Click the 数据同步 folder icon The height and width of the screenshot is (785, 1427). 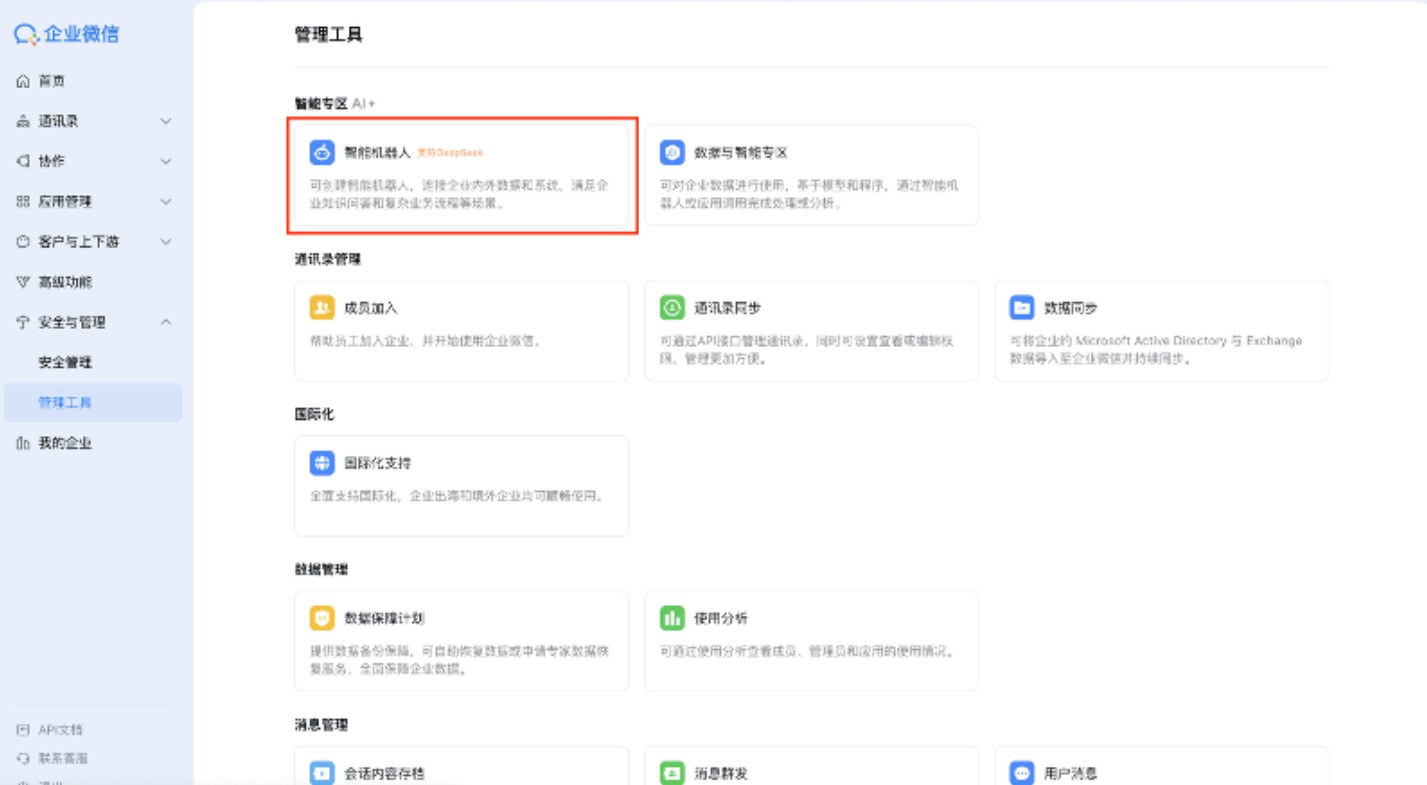[1021, 308]
